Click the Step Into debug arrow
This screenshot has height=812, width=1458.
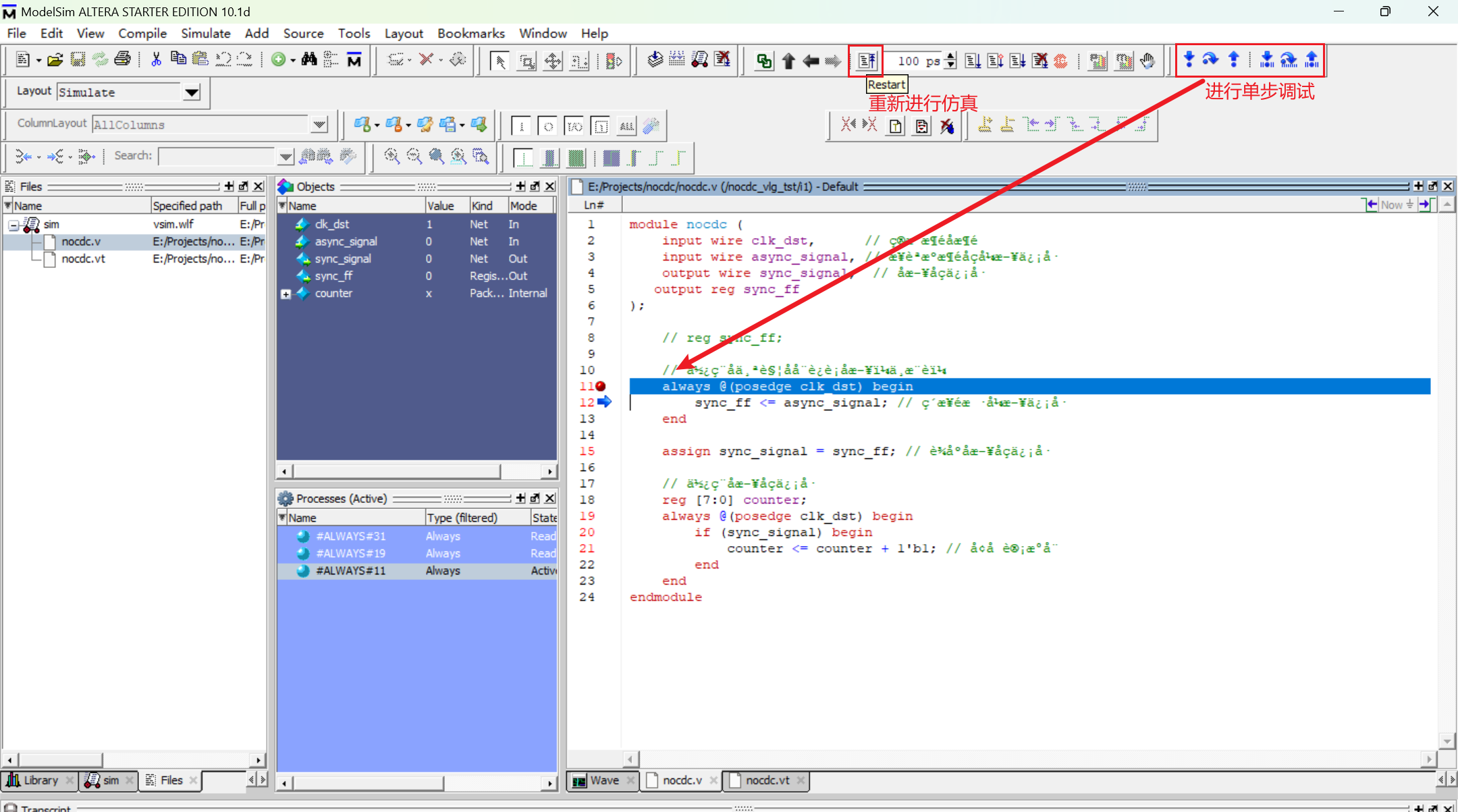click(x=1189, y=59)
